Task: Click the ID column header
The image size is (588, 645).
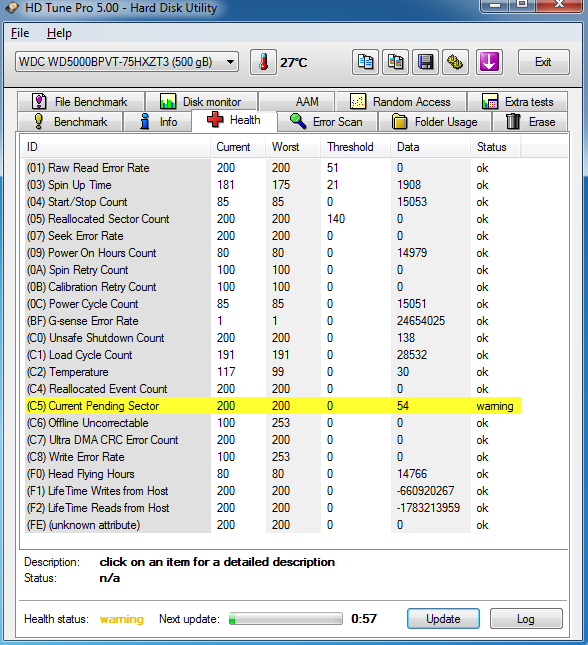Action: (116, 147)
